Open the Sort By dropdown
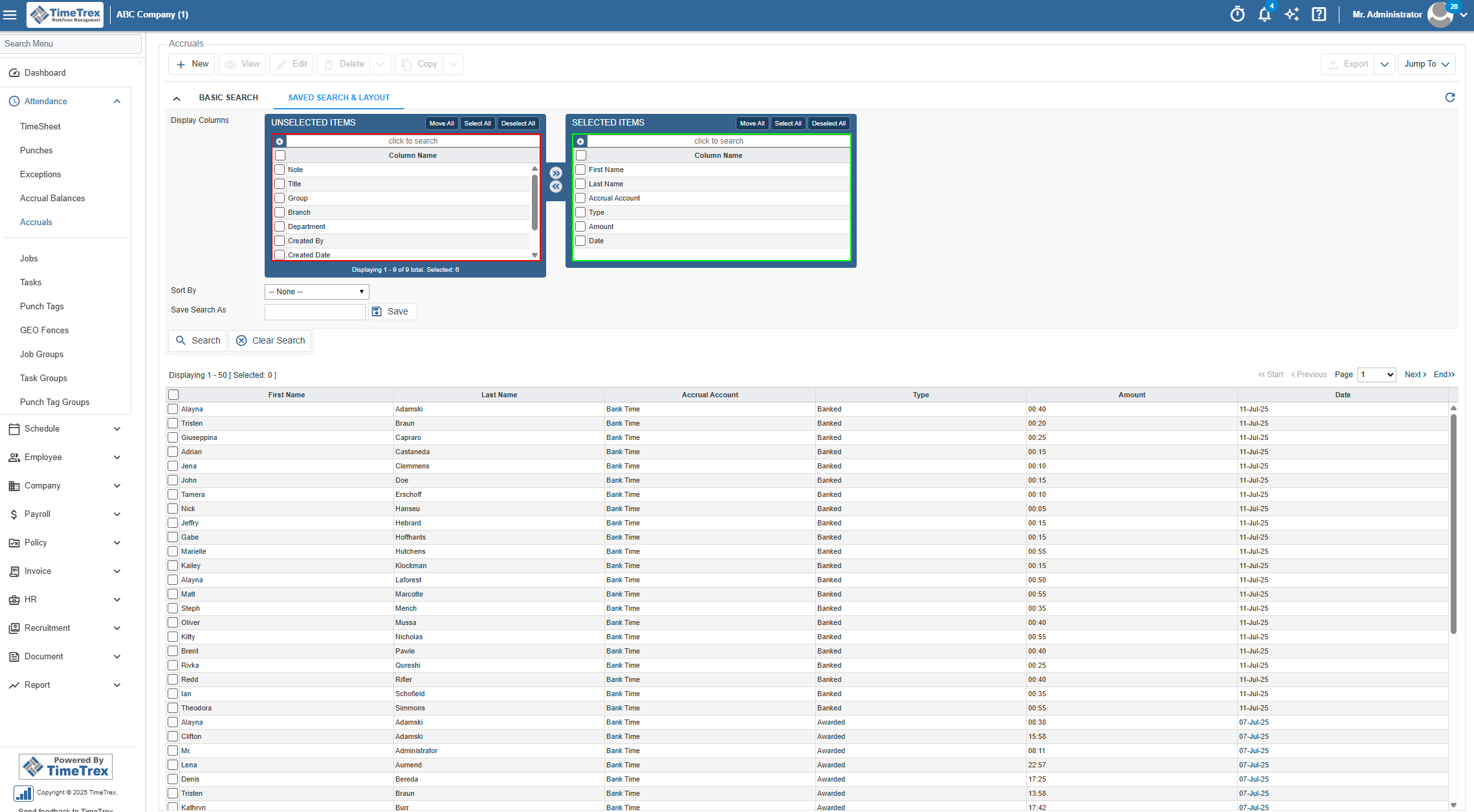Image resolution: width=1474 pixels, height=812 pixels. coord(316,292)
